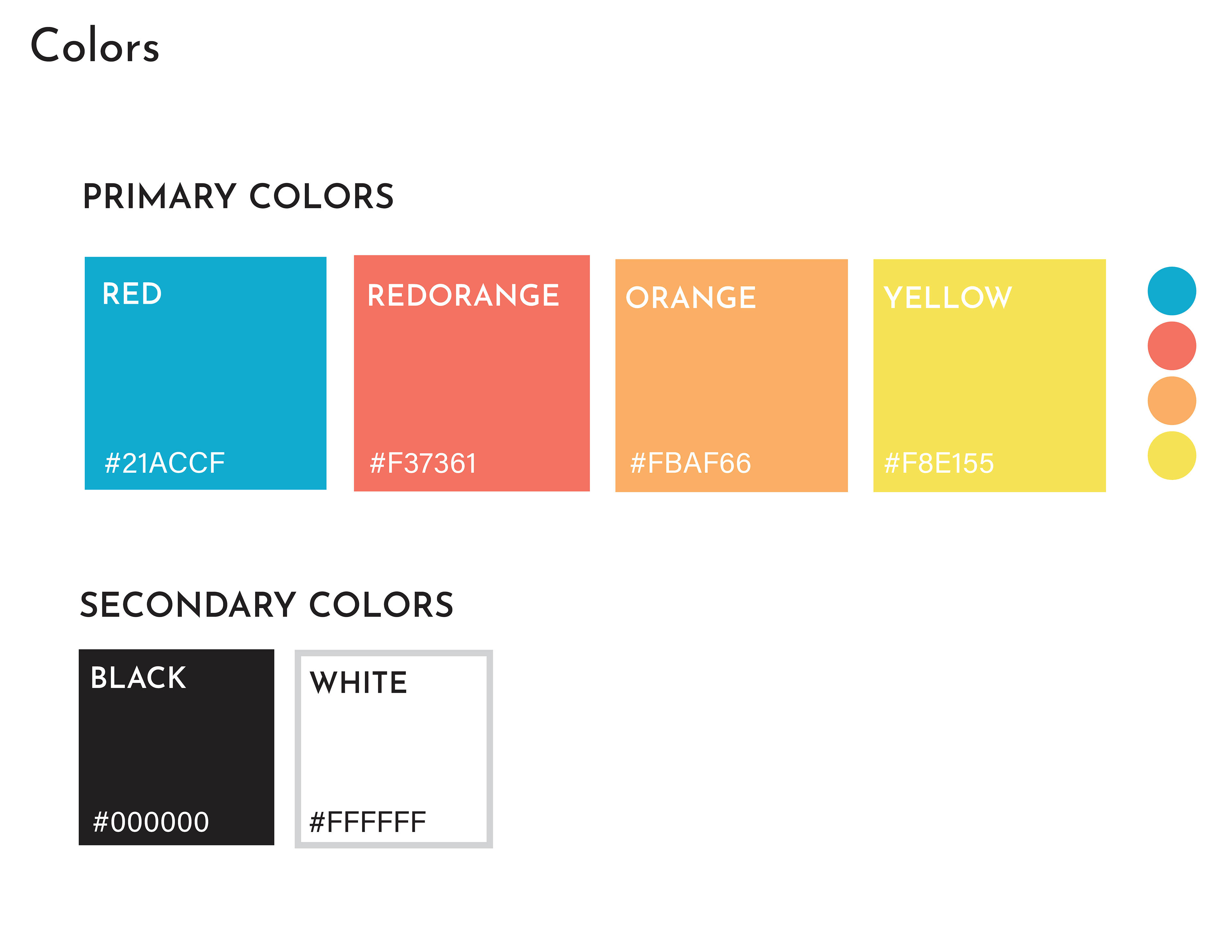
Task: Choose the large yellow square swatch
Action: coord(989,375)
